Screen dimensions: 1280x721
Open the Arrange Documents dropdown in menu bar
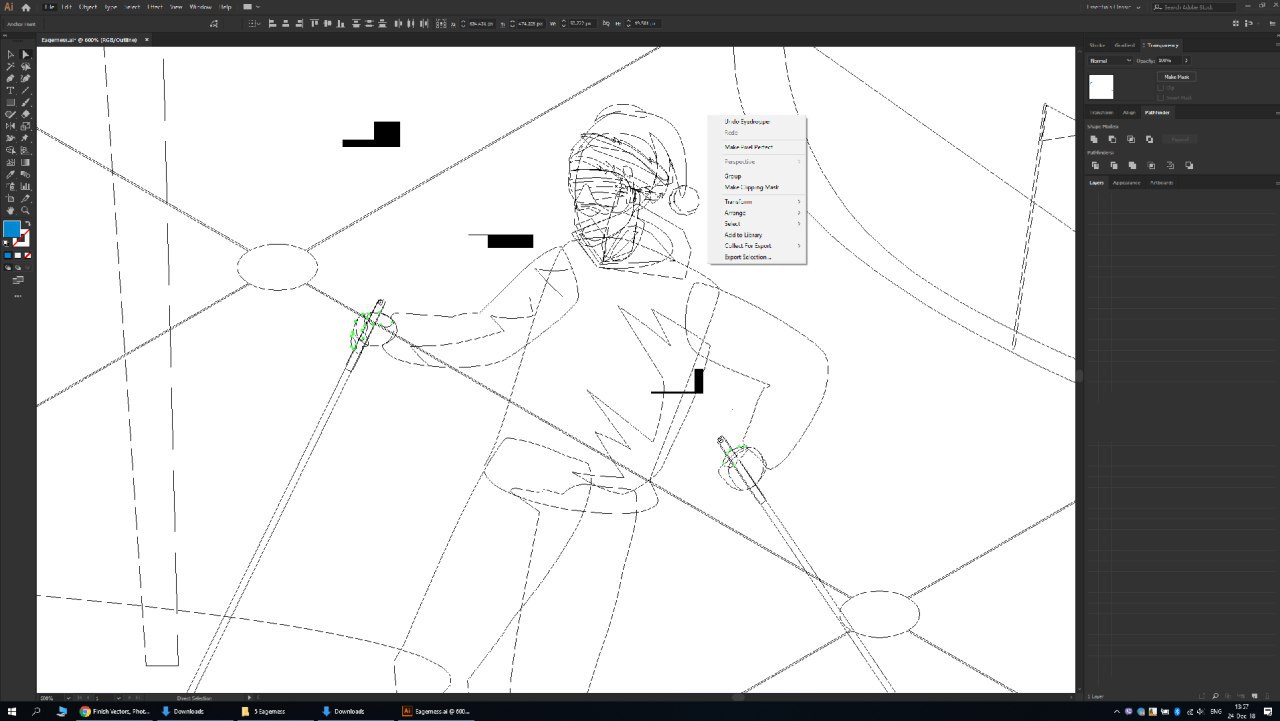coord(251,7)
